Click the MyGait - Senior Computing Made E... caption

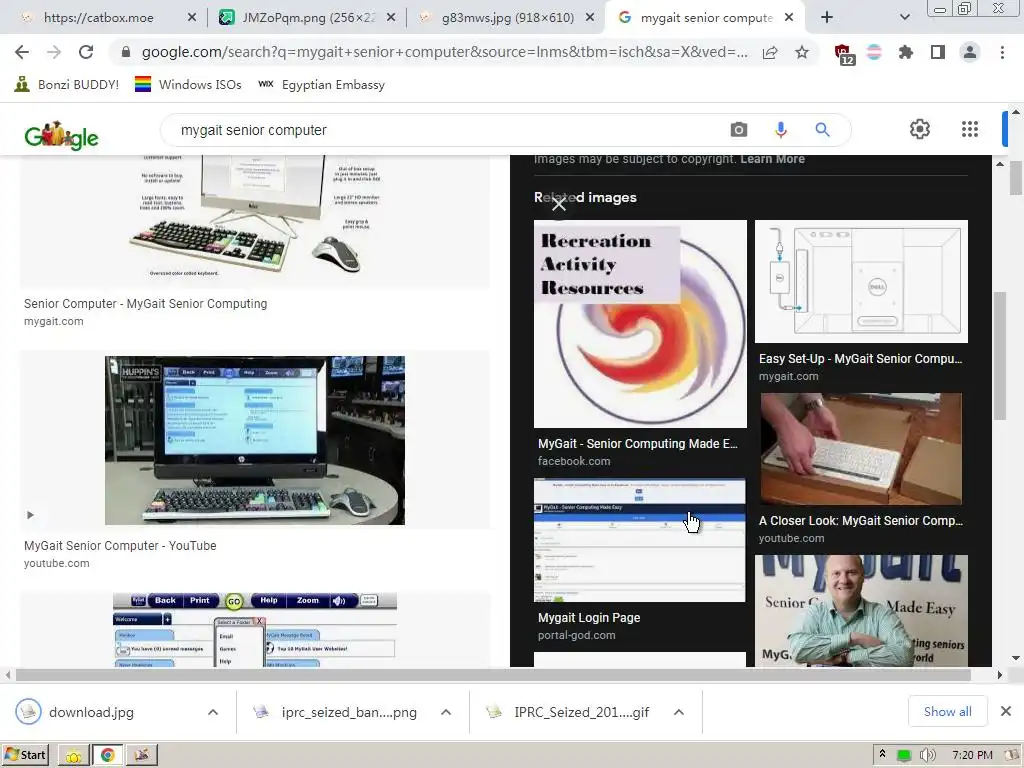coord(637,443)
